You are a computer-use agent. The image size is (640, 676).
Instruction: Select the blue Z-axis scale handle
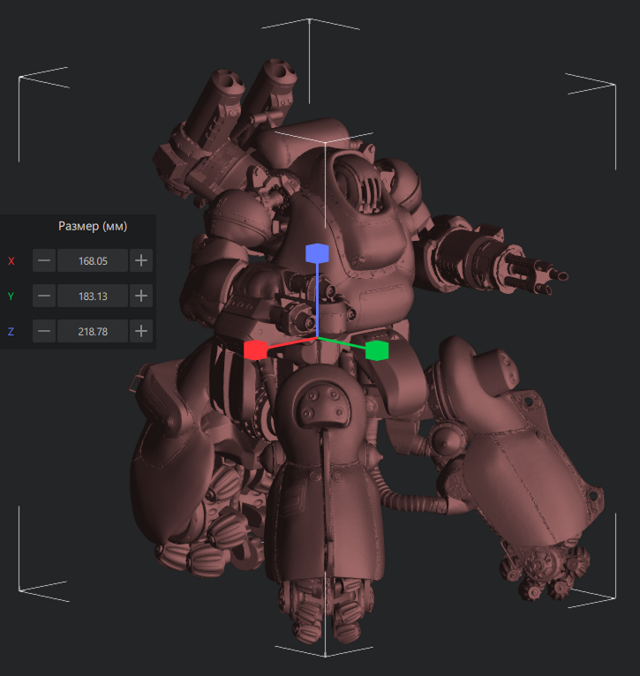point(316,252)
